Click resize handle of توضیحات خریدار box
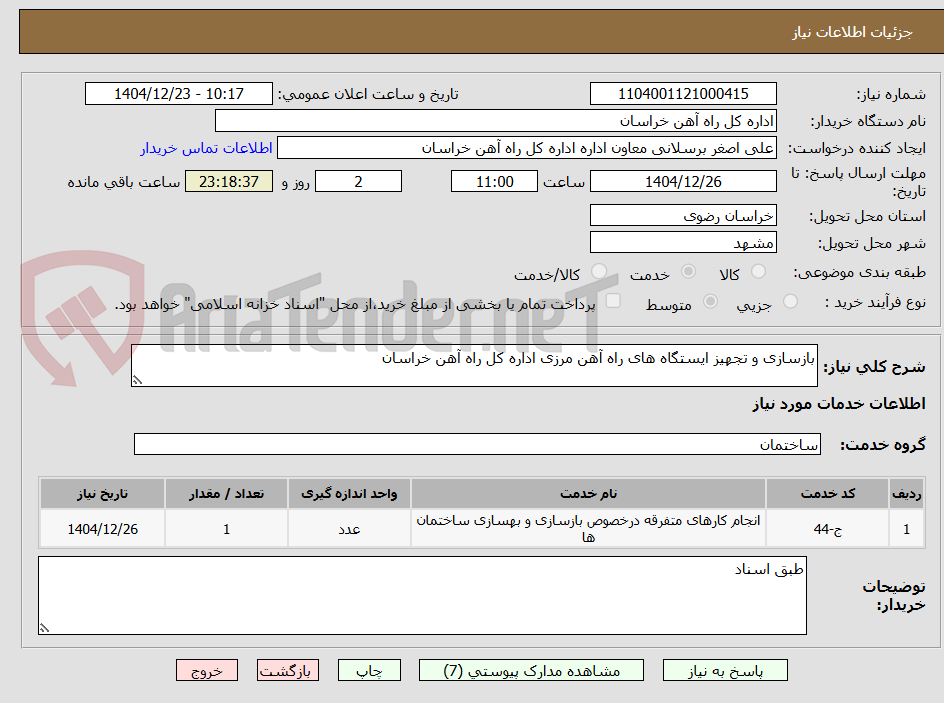Viewport: 944px width, 703px height. point(44,628)
